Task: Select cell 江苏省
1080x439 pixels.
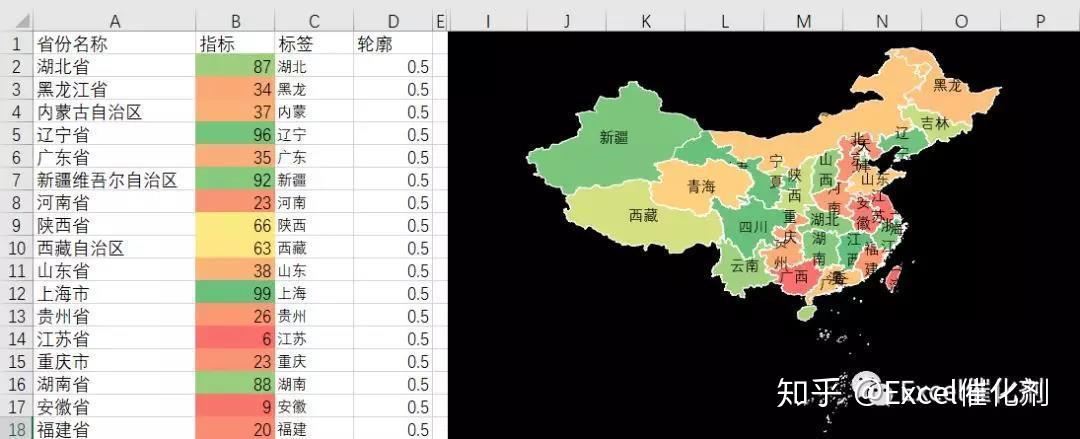Action: coord(114,339)
